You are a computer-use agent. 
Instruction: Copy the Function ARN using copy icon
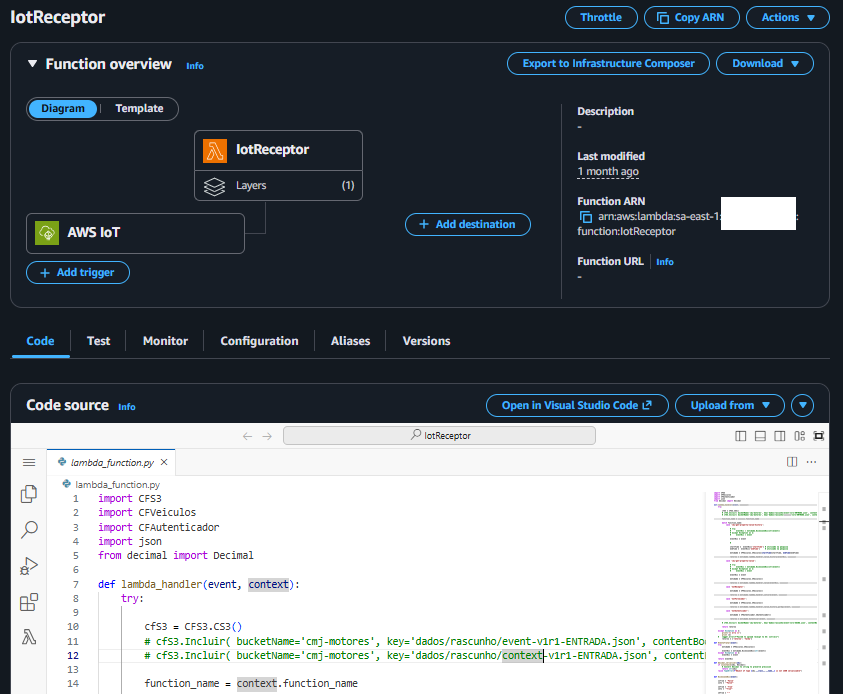pyautogui.click(x=586, y=217)
